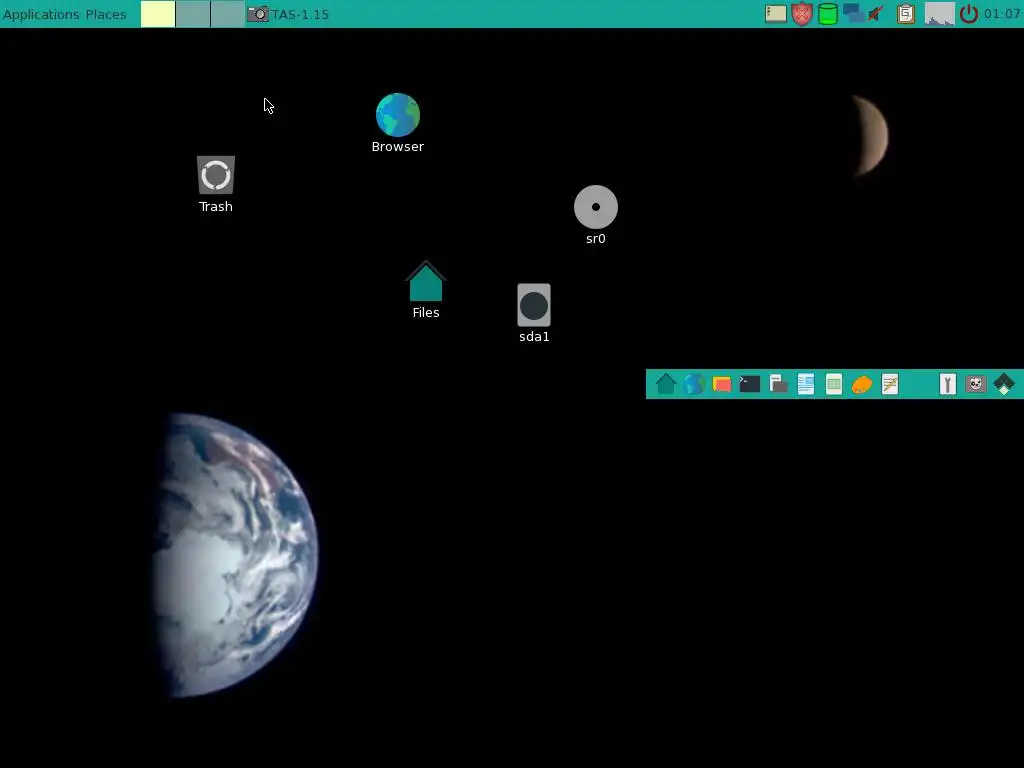Screen dimensions: 1024x768
Task: Open the Browser desktop icon
Action: 398,123
